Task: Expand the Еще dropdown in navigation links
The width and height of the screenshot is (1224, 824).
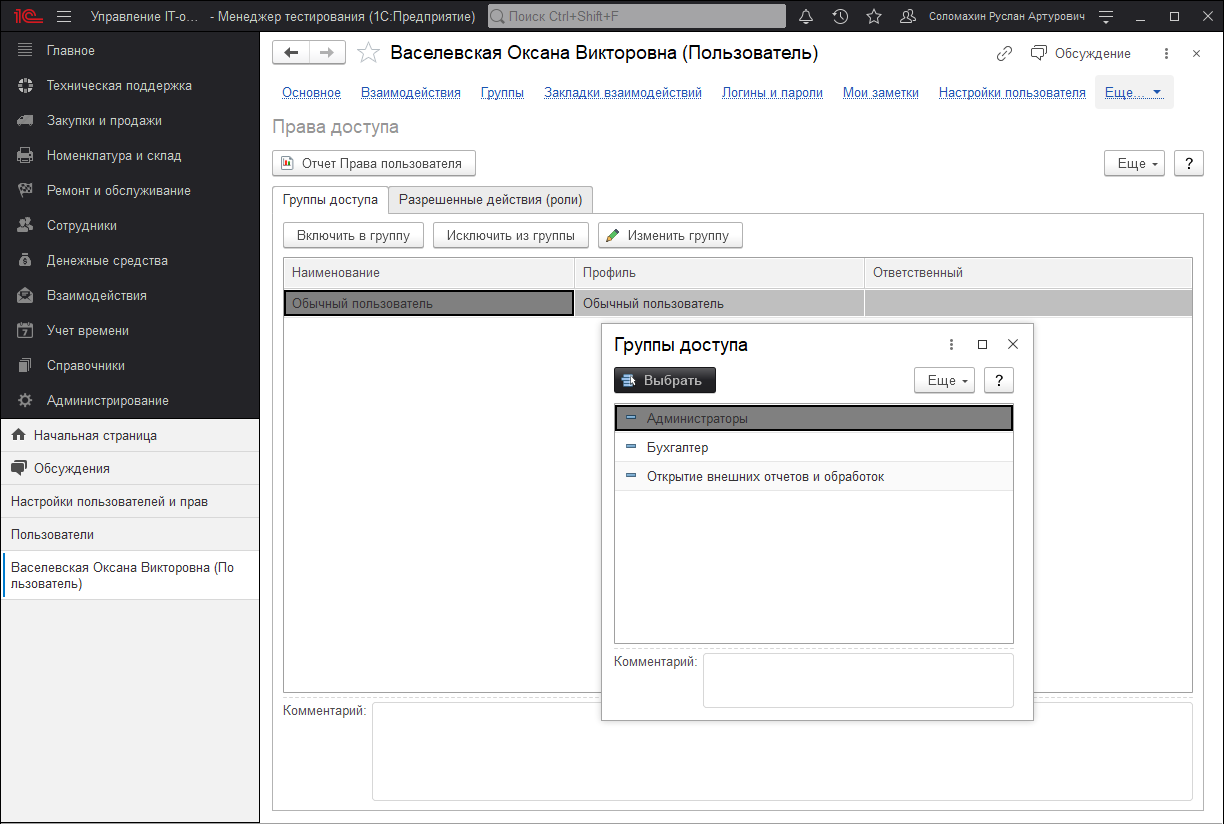Action: (x=1133, y=92)
